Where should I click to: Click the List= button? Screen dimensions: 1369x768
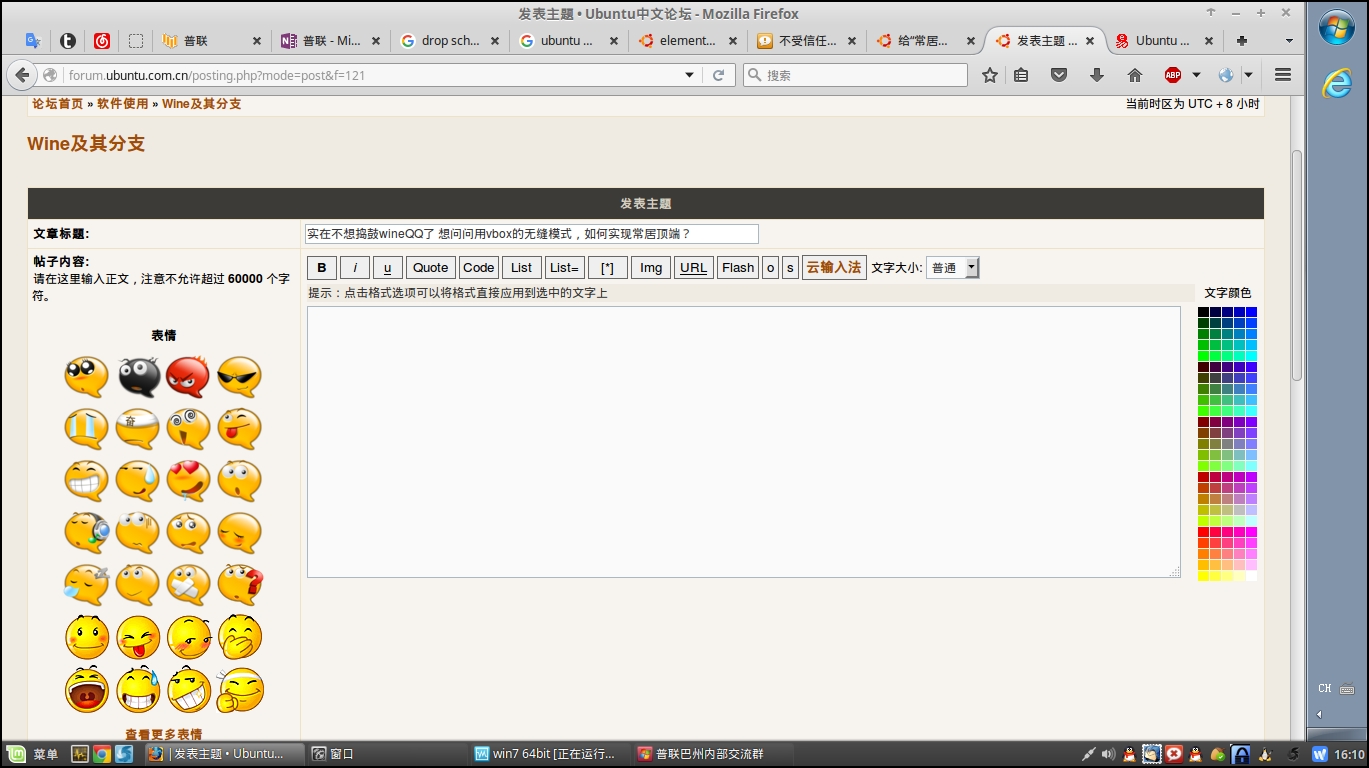coord(565,268)
